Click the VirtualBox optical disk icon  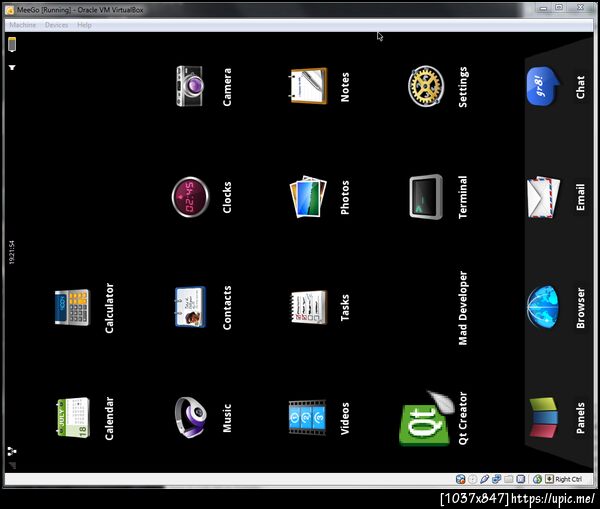473,479
